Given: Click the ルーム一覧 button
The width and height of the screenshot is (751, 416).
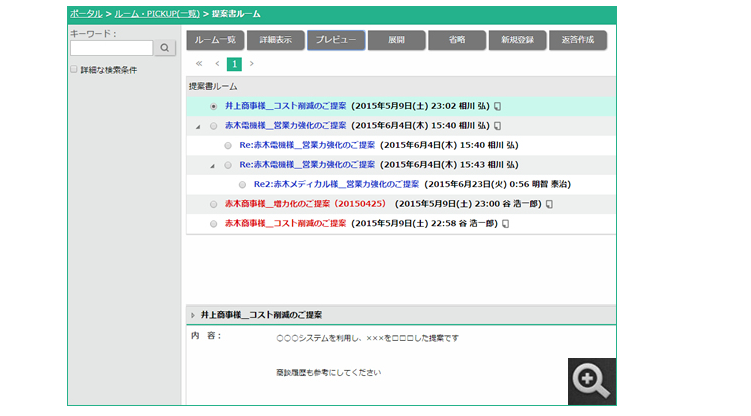Looking at the screenshot, I should click(x=215, y=40).
